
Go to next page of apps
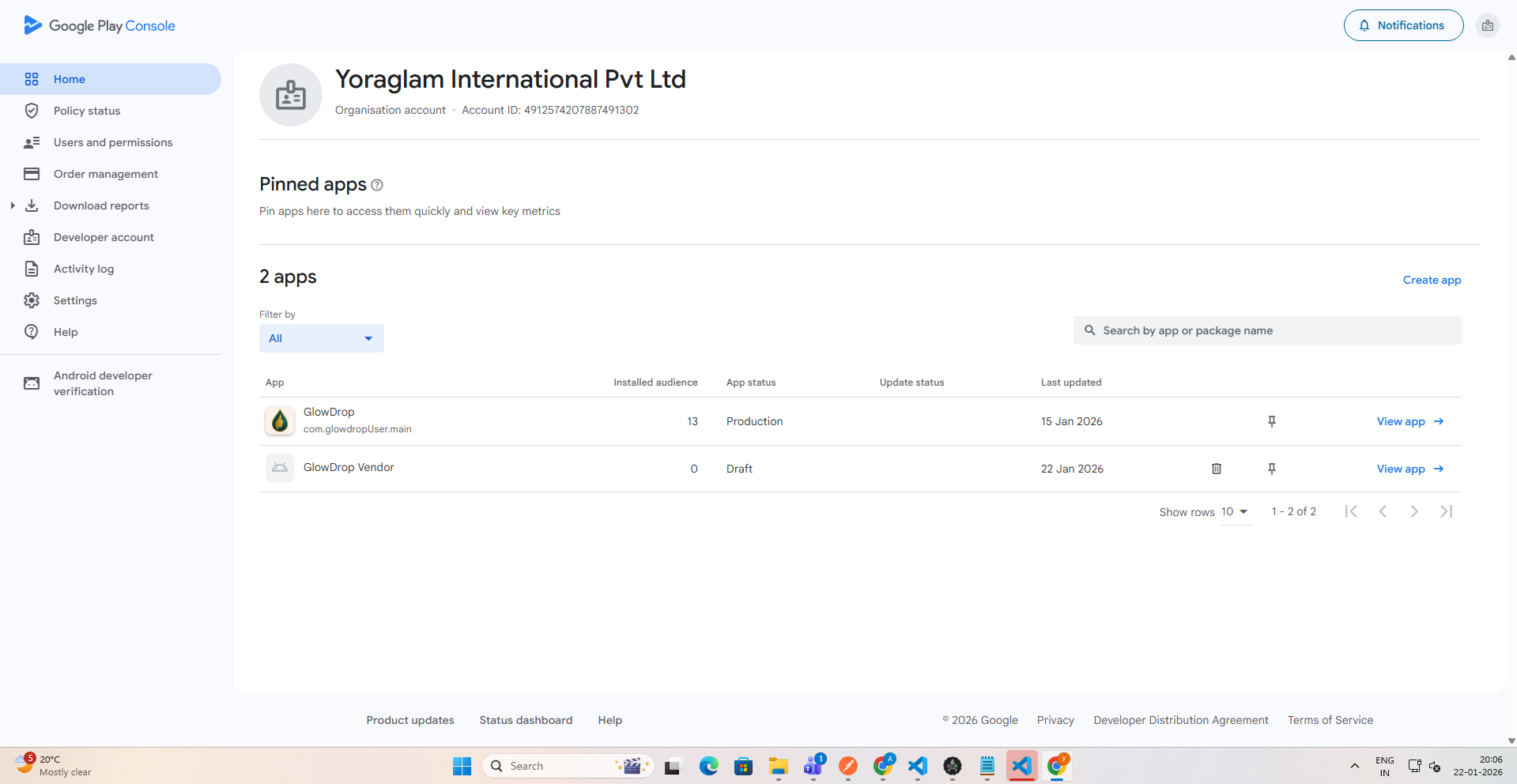point(1413,511)
